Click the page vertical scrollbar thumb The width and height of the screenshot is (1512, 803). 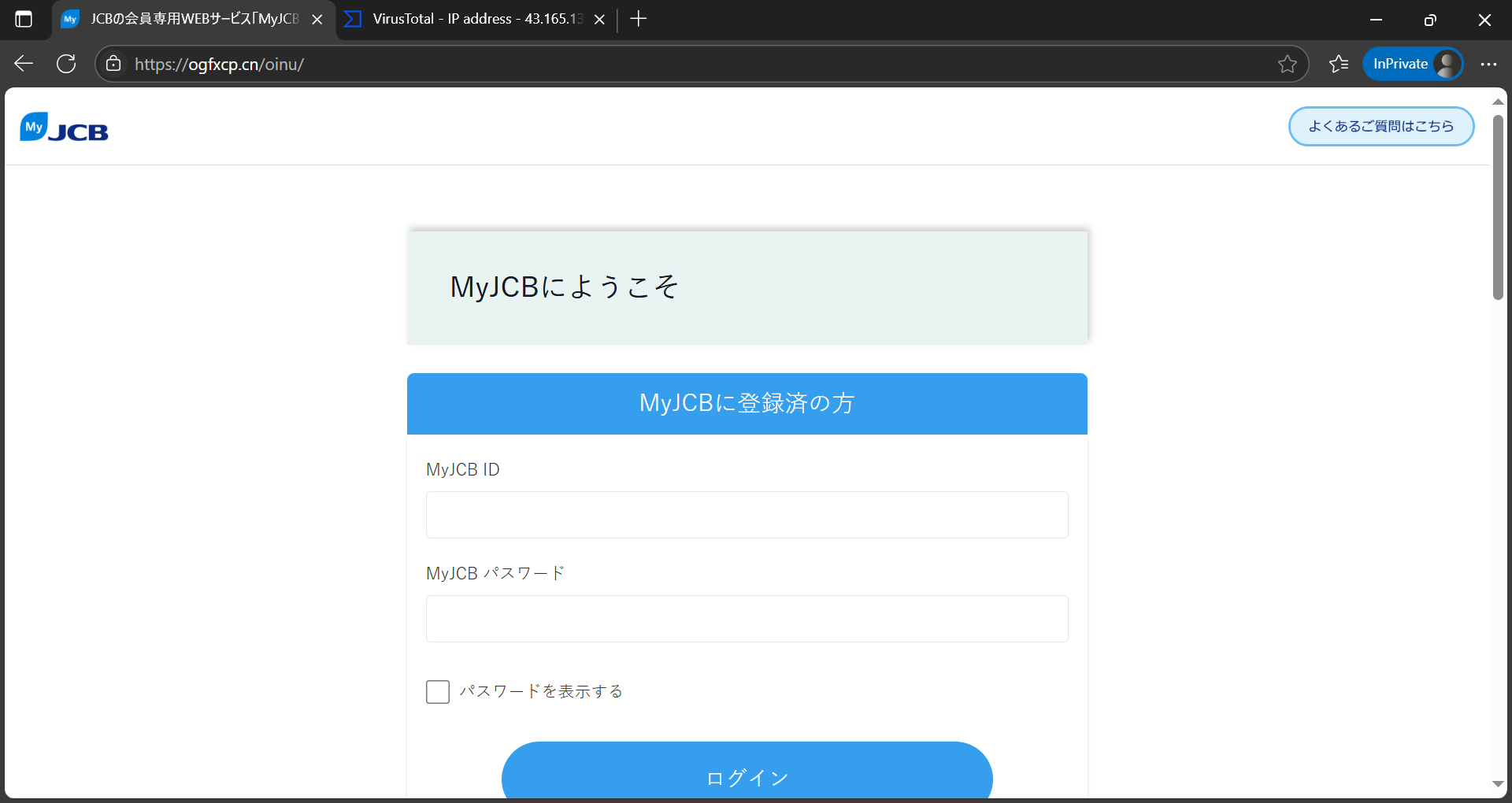click(1498, 208)
